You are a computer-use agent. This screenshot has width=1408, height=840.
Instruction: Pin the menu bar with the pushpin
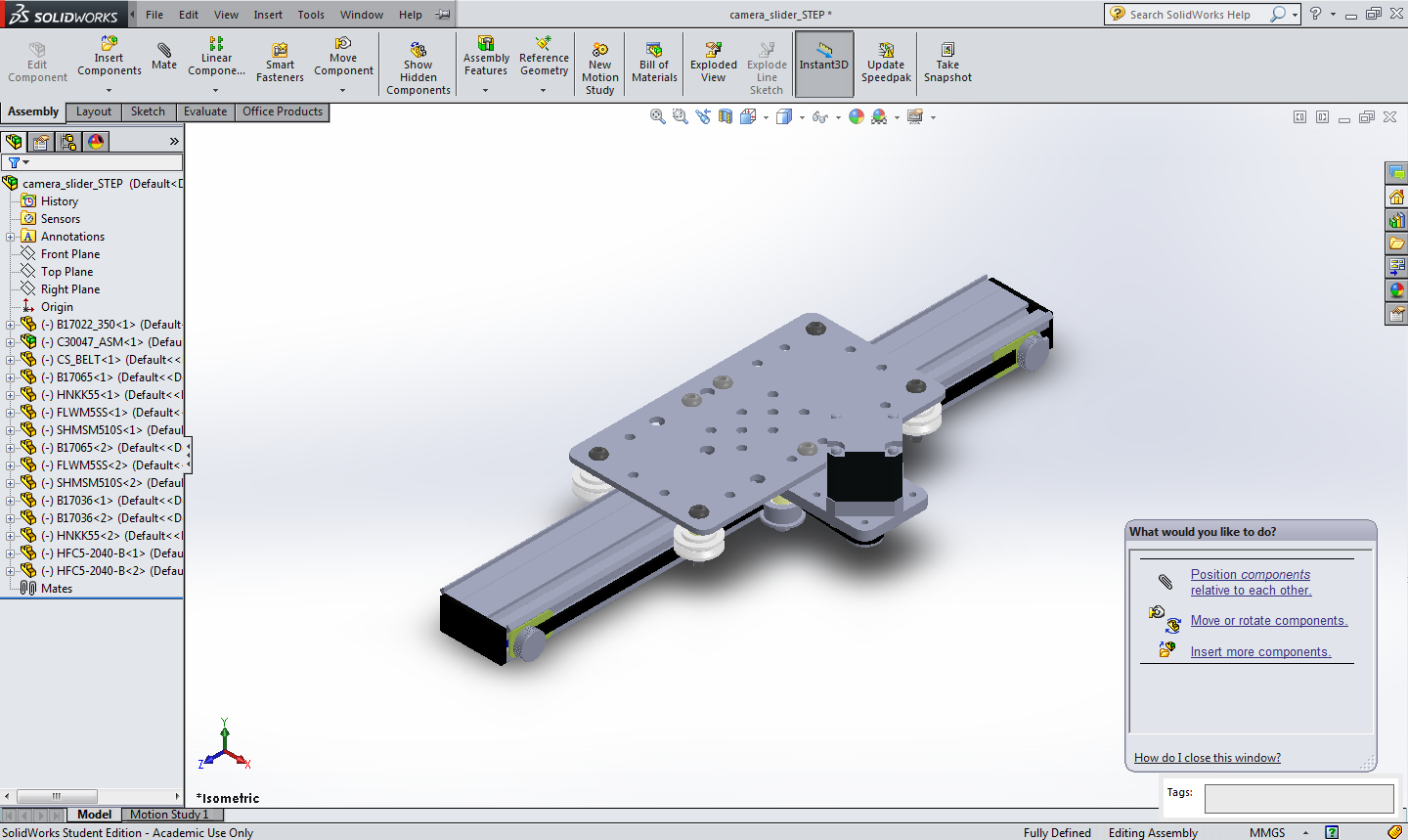coord(443,15)
